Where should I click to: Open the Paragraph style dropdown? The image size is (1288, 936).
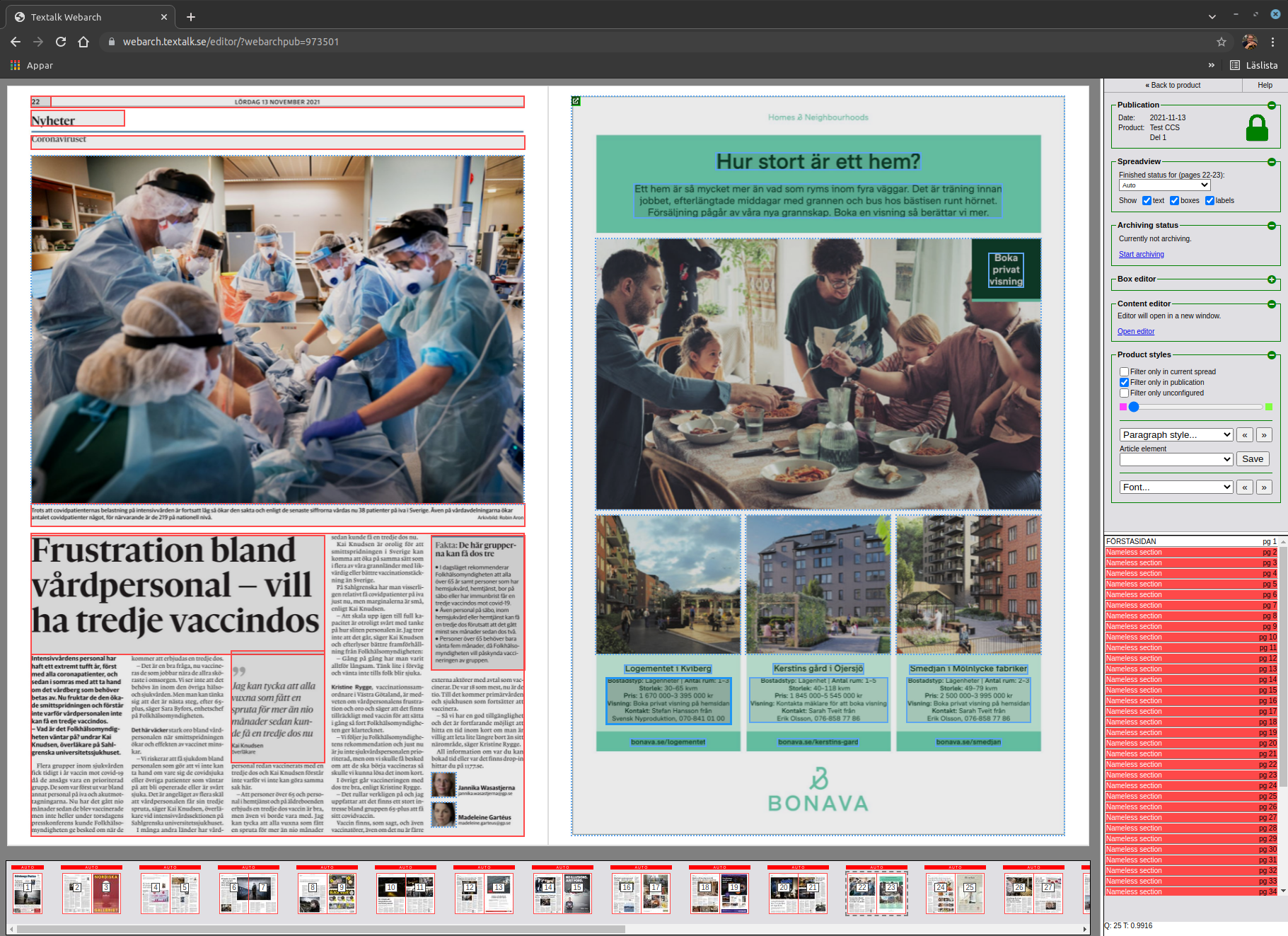point(1176,435)
